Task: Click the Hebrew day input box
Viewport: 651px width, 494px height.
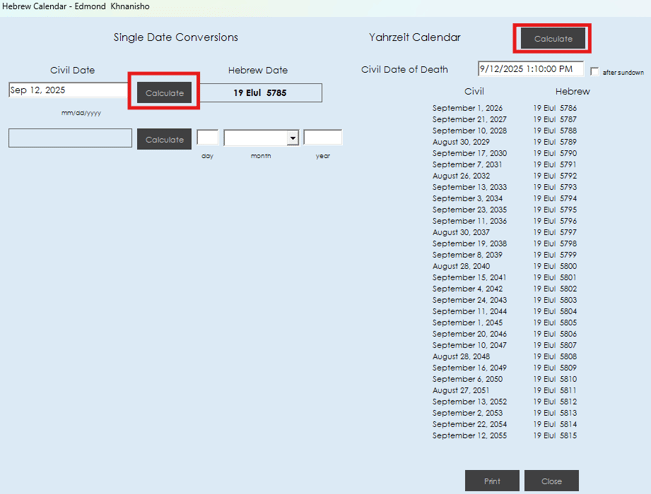Action: point(207,138)
